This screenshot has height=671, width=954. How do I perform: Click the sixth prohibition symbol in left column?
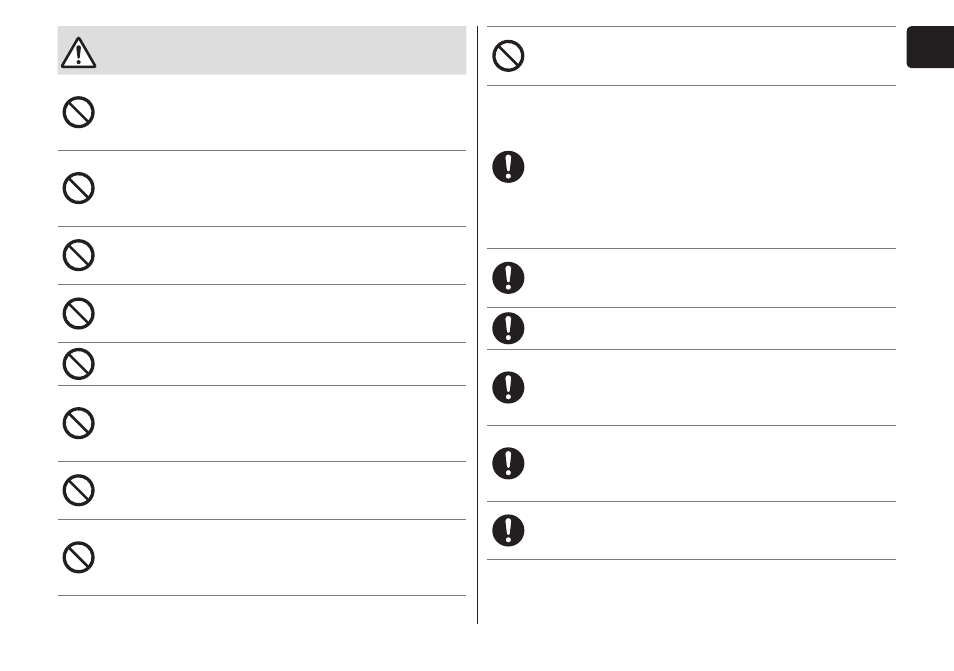(x=78, y=423)
